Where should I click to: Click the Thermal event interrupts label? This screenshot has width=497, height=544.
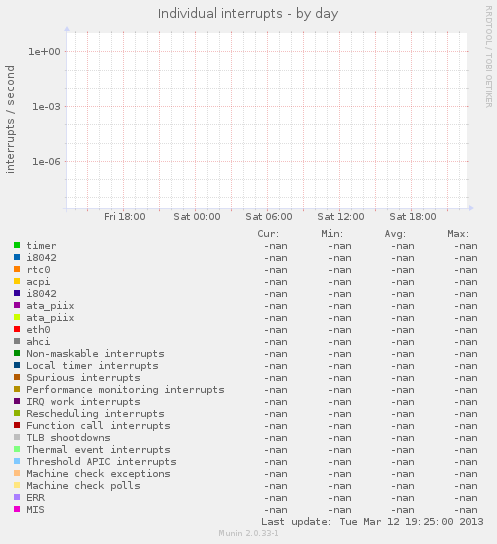[98, 450]
